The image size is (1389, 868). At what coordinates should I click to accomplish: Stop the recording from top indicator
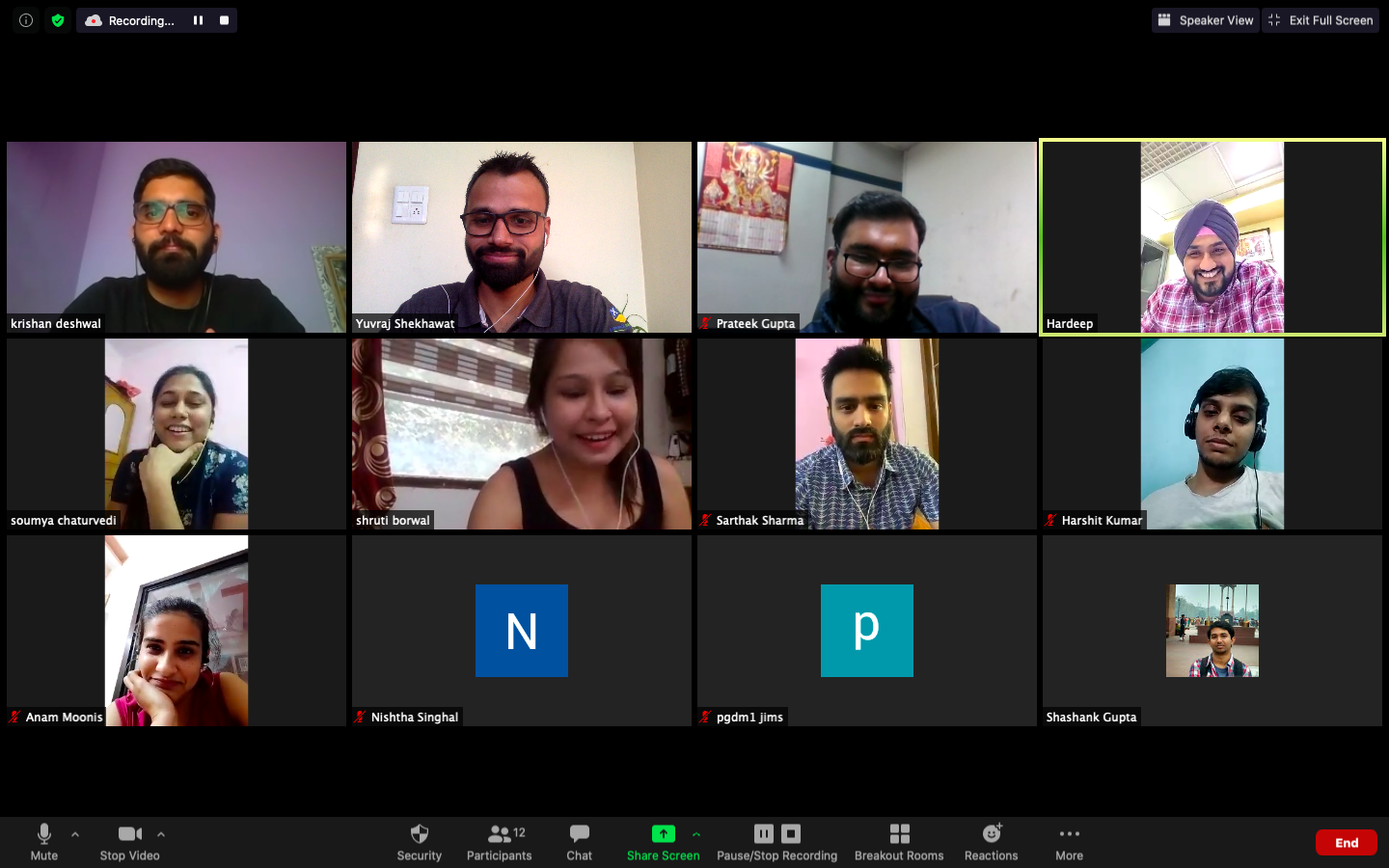click(224, 20)
